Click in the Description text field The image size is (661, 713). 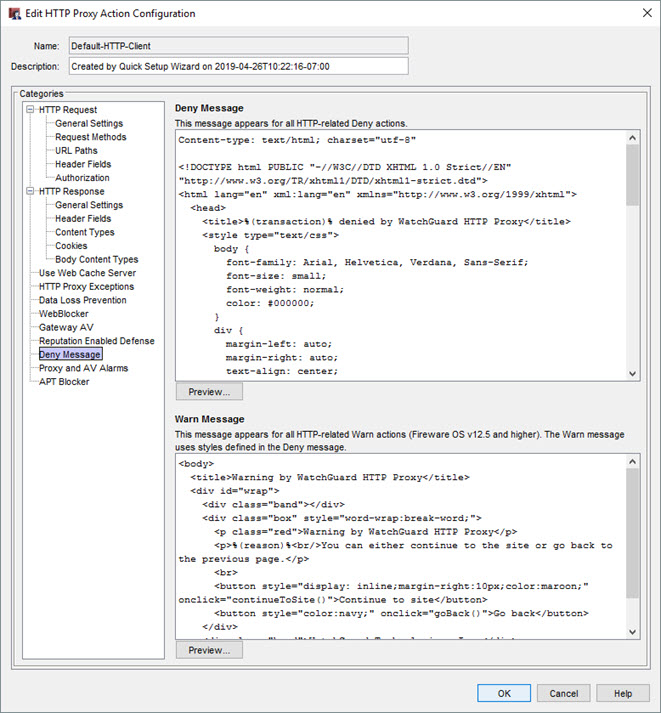coord(238,66)
